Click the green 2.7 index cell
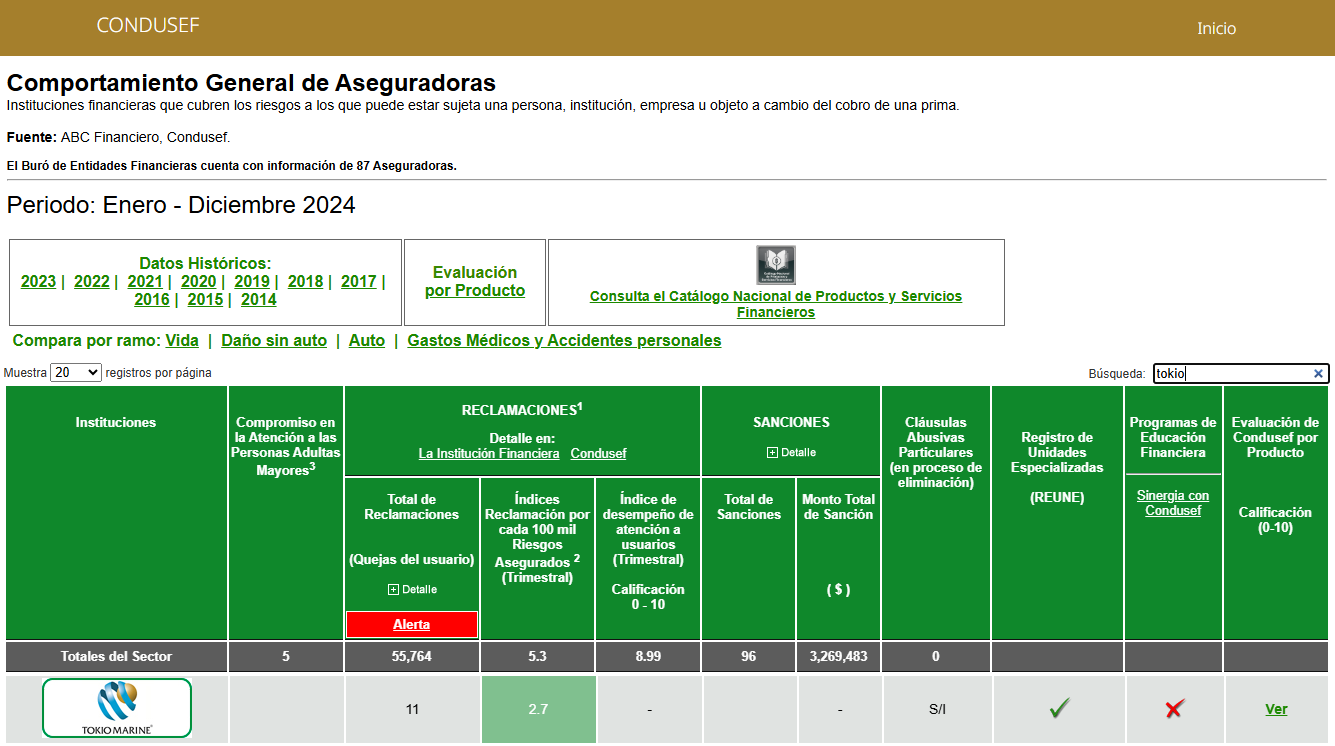Screen dimensions: 1335x746 pos(538,709)
